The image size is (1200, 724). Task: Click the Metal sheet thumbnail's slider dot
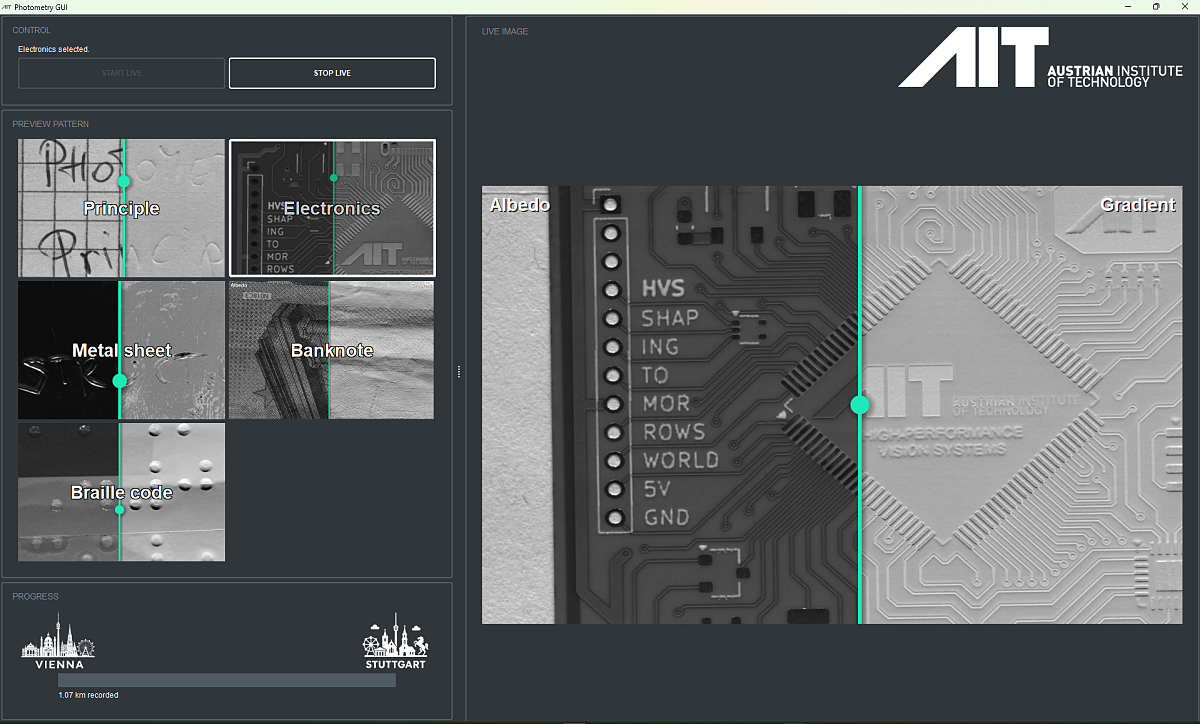pyautogui.click(x=120, y=381)
